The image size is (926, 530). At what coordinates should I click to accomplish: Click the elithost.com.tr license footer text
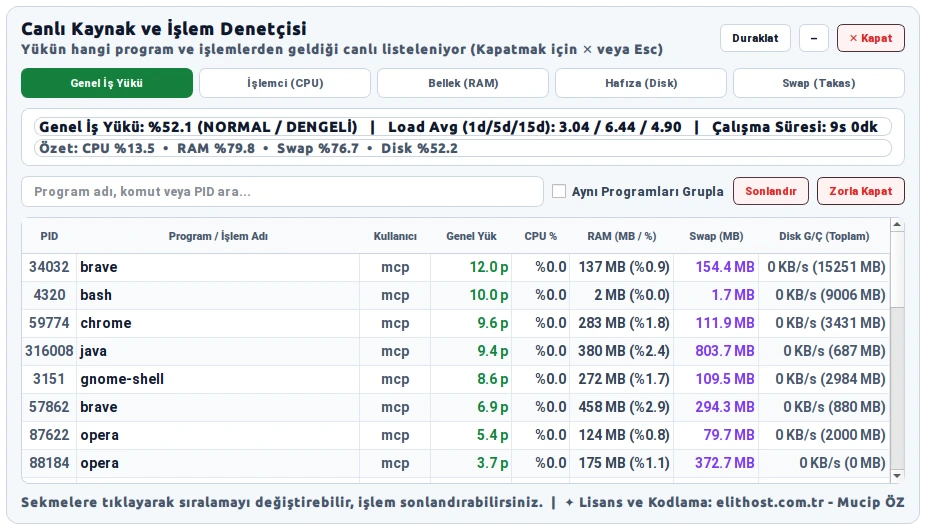coord(735,503)
